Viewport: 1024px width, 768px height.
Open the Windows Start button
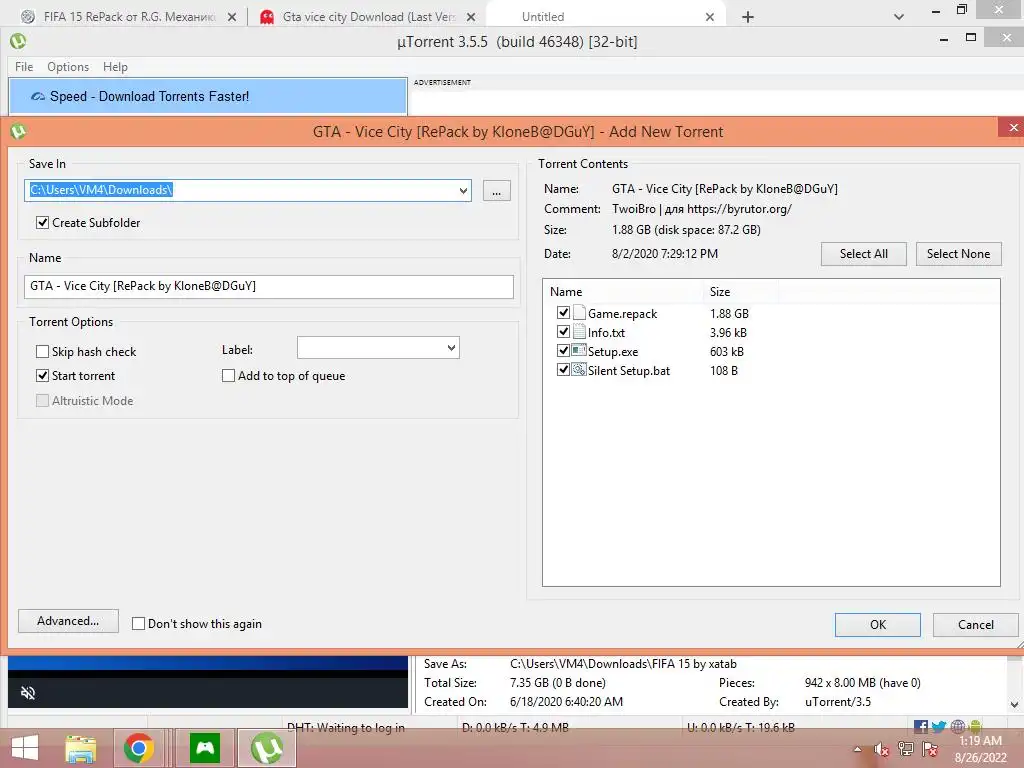pos(25,748)
